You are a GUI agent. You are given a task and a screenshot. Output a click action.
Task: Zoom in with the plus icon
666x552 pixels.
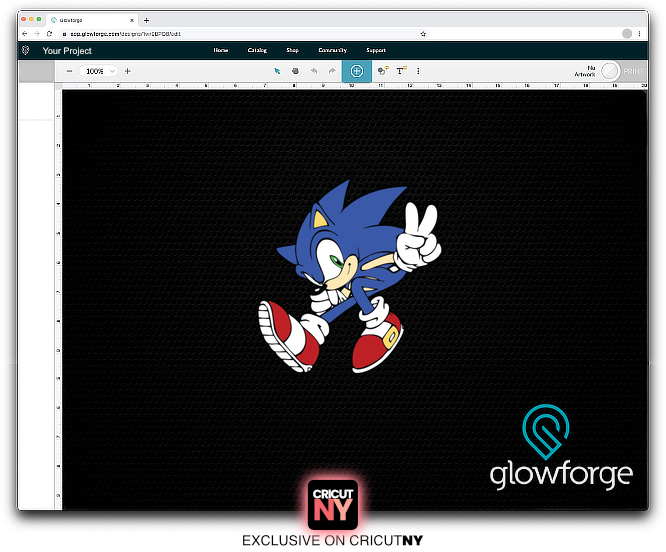coord(127,71)
